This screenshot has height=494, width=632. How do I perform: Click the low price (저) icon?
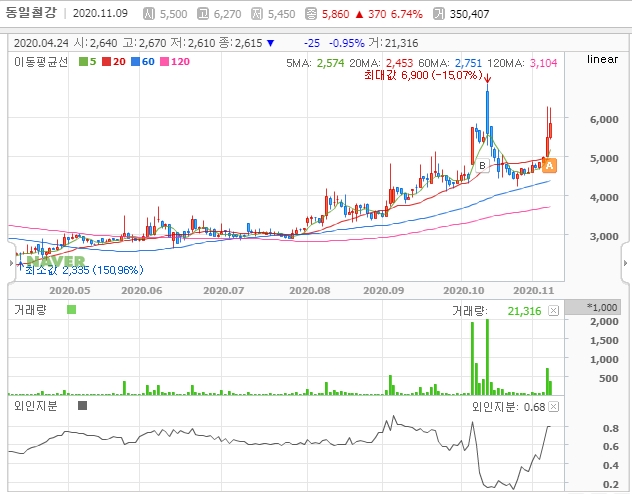257,14
